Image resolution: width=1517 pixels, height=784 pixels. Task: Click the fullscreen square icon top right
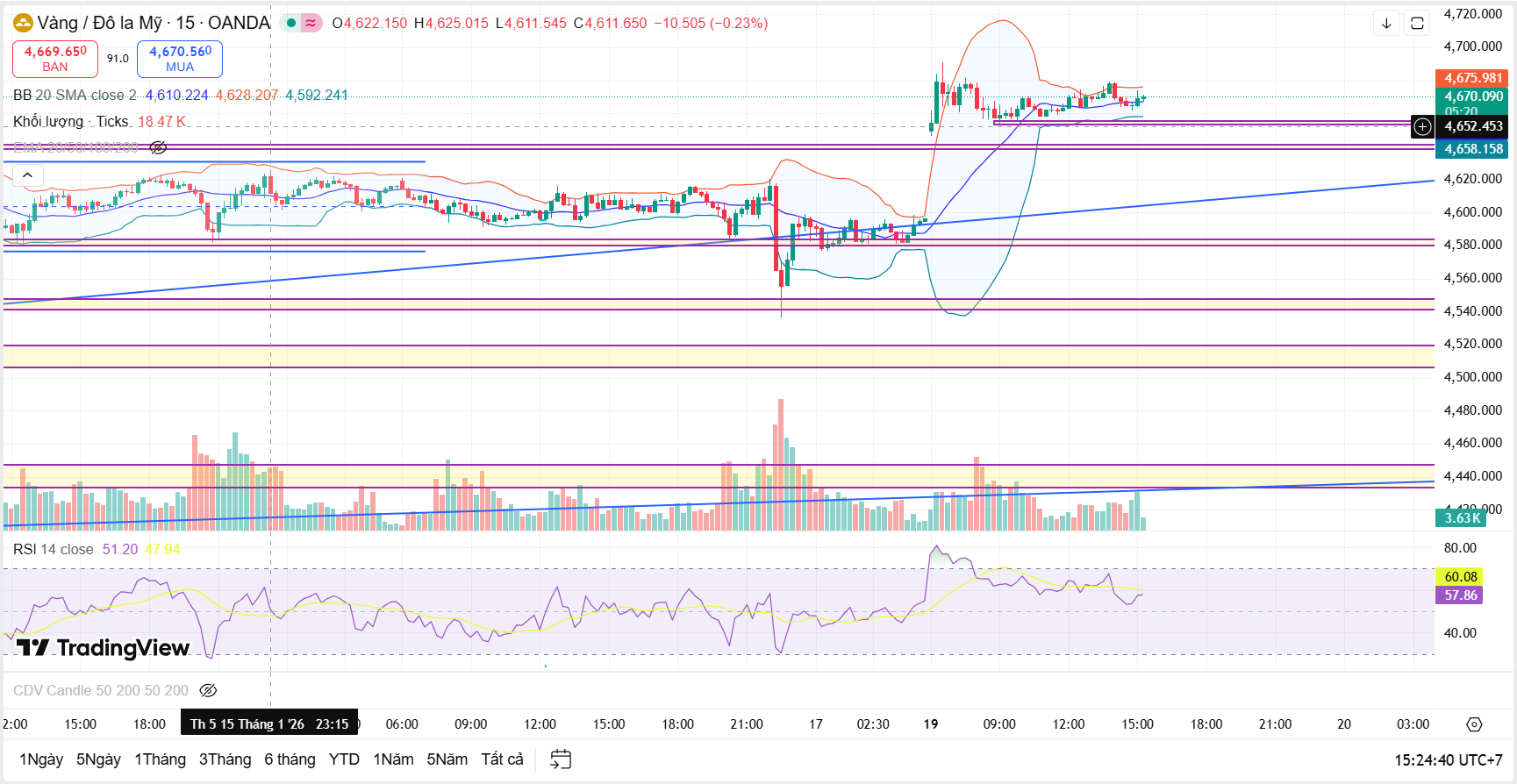[x=1417, y=24]
